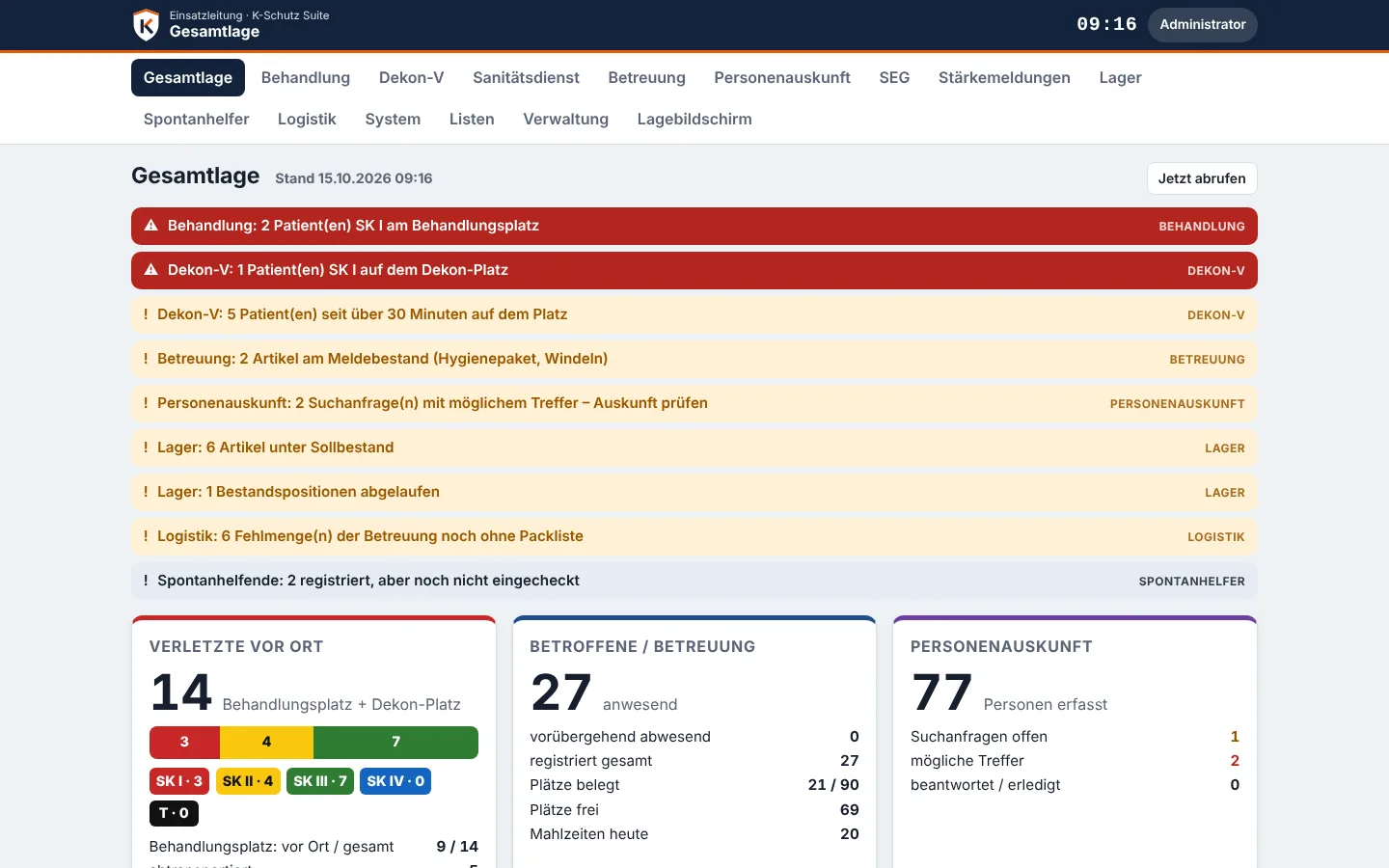The image size is (1389, 868).
Task: Click the Administrator user button
Action: 1203,25
